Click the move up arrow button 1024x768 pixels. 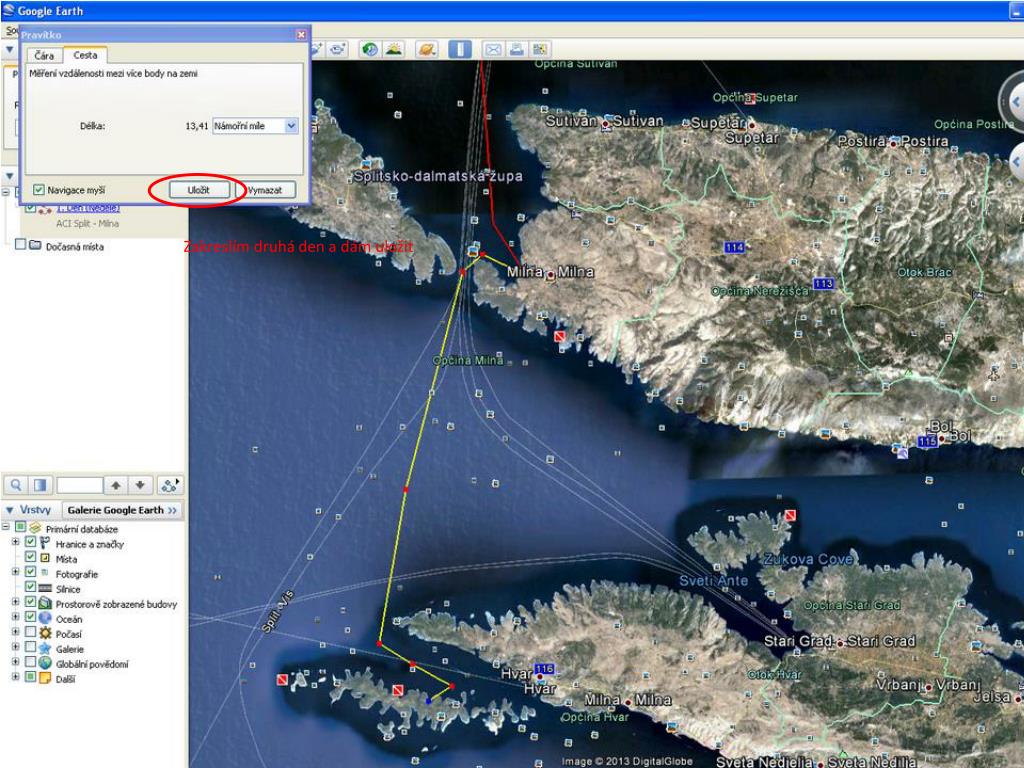click(x=116, y=485)
